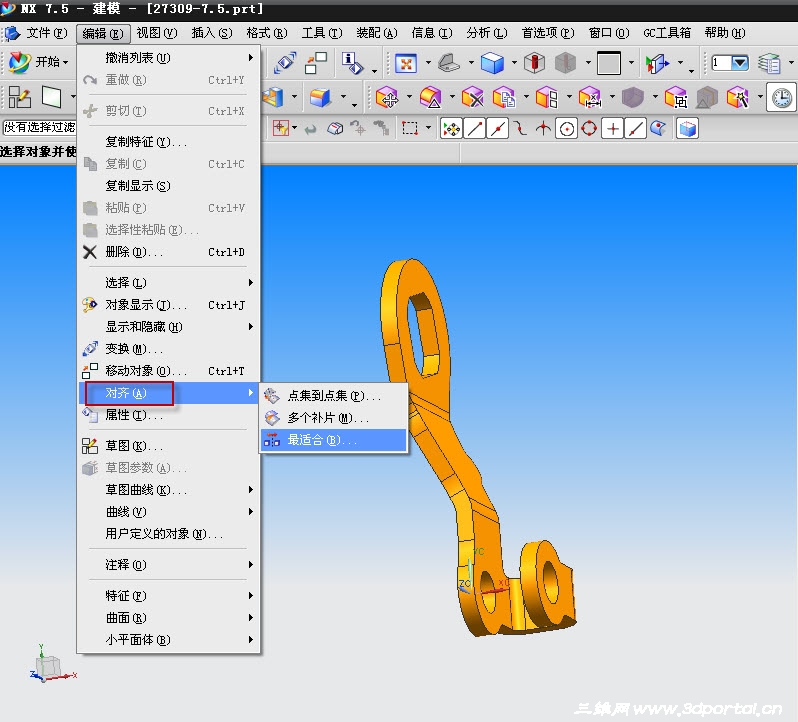Open the 帮助 menu
This screenshot has width=798, height=722.
725,33
